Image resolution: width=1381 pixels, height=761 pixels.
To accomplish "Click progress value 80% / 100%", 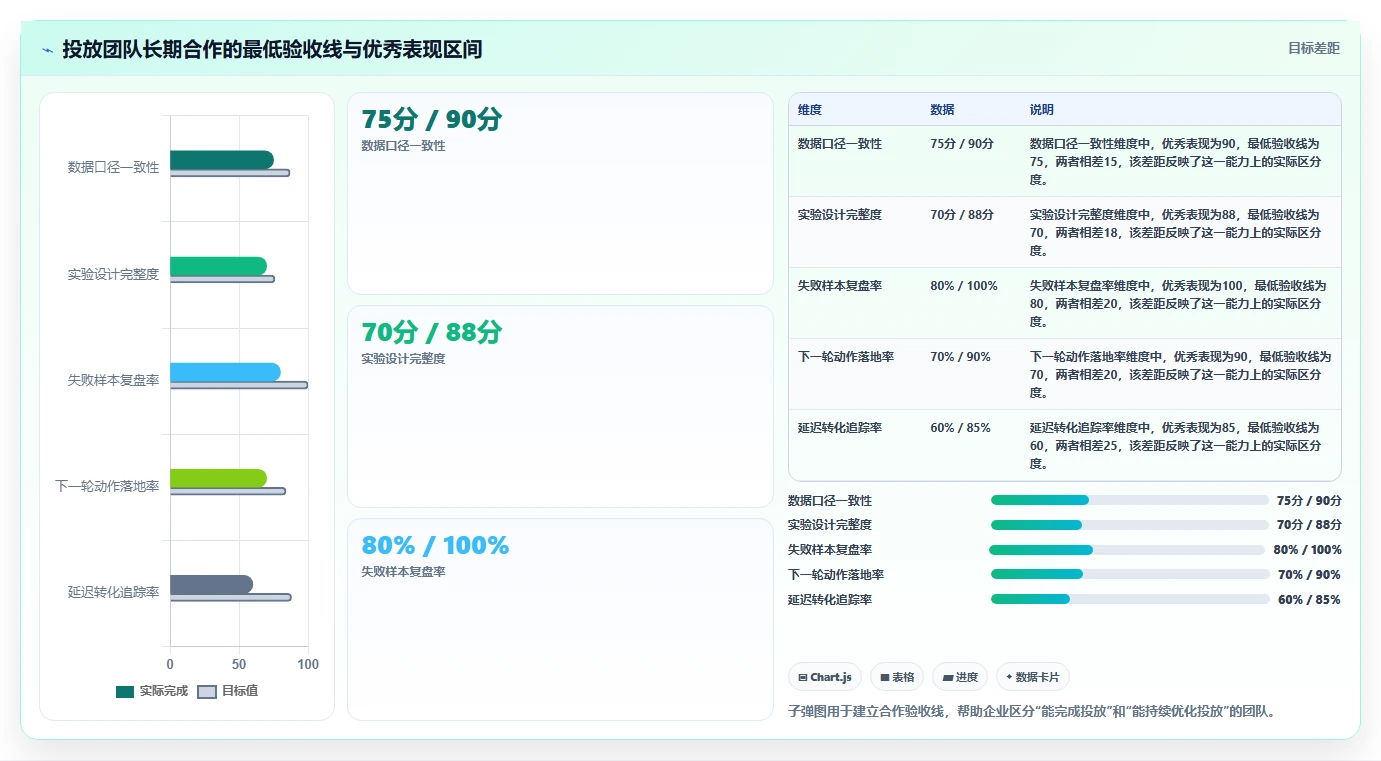I will point(1308,550).
